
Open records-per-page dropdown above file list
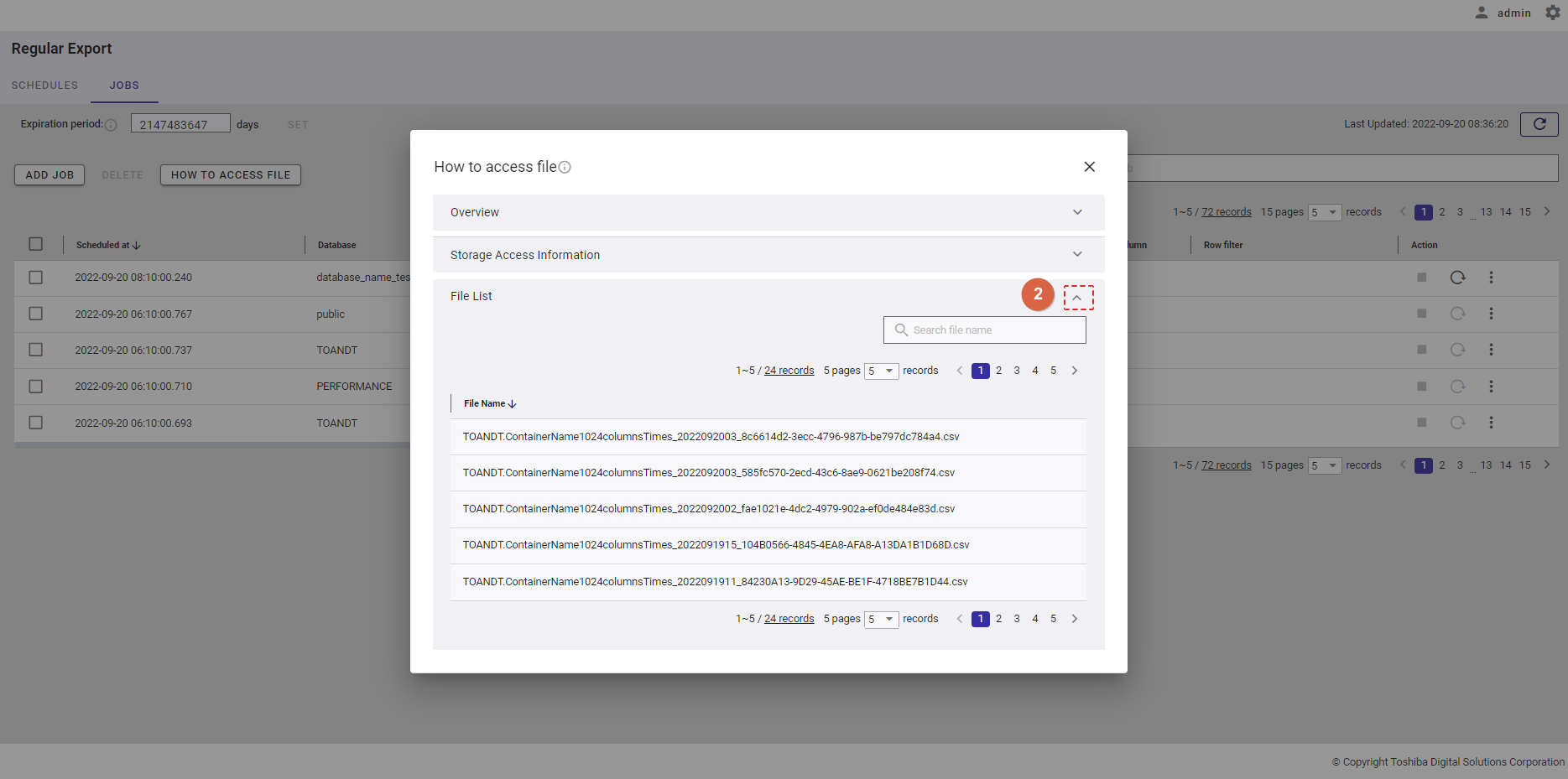tap(881, 371)
